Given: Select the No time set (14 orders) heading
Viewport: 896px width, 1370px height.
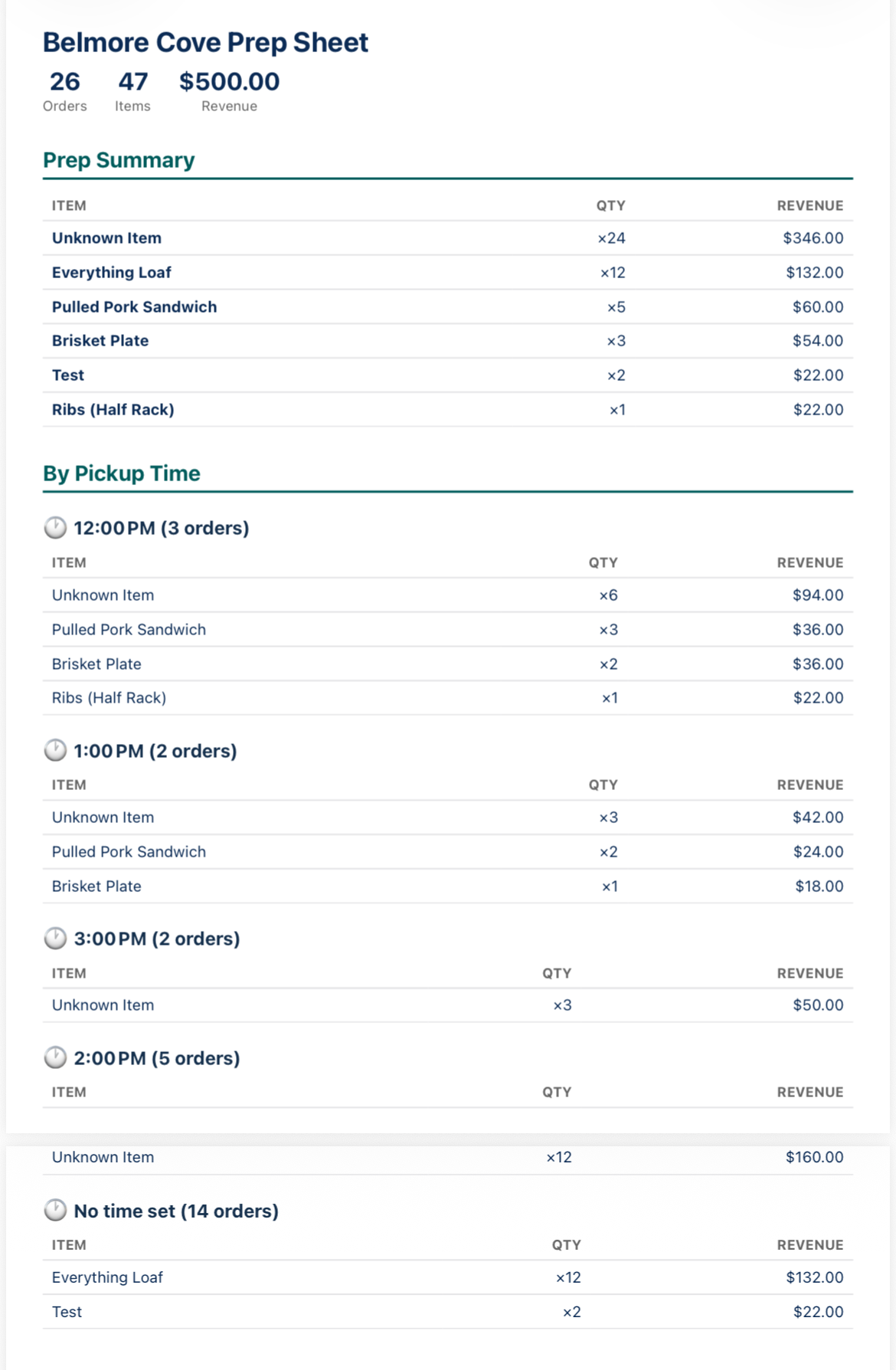Looking at the screenshot, I should (x=175, y=1211).
